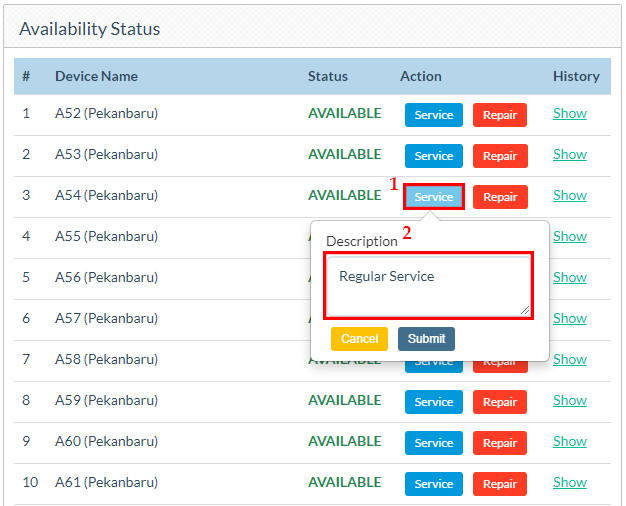Select Repair for A59 (Pekanbaru)
The height and width of the screenshot is (506, 626).
[499, 402]
